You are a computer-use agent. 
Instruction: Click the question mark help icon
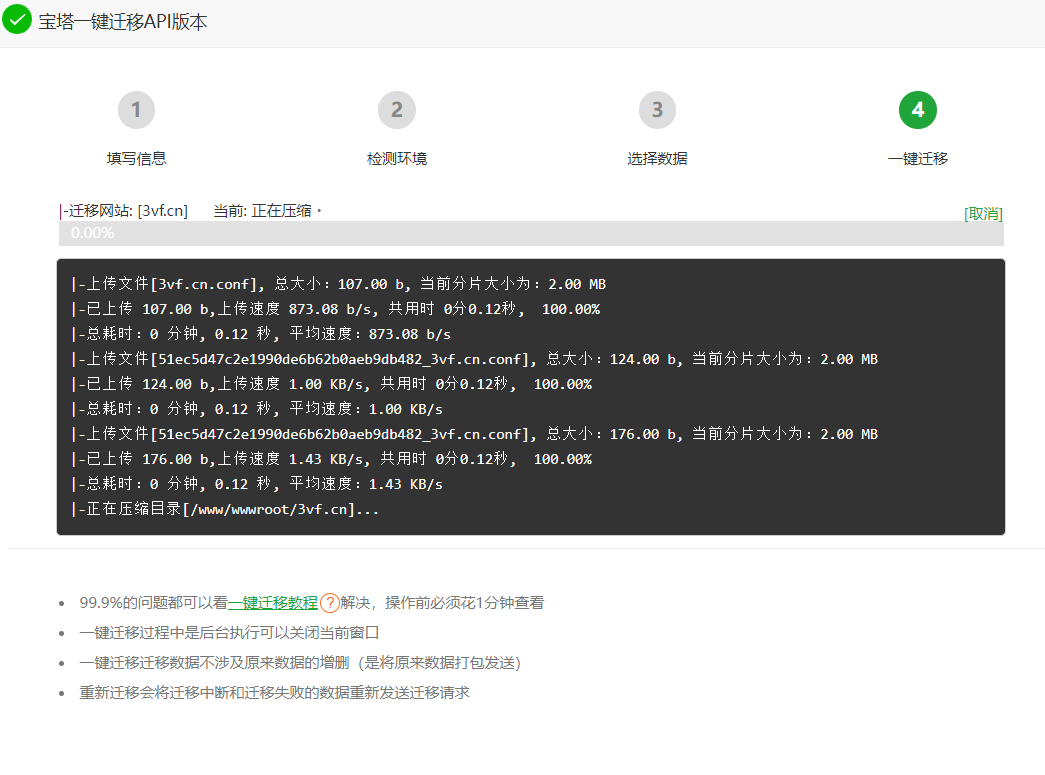coord(329,603)
